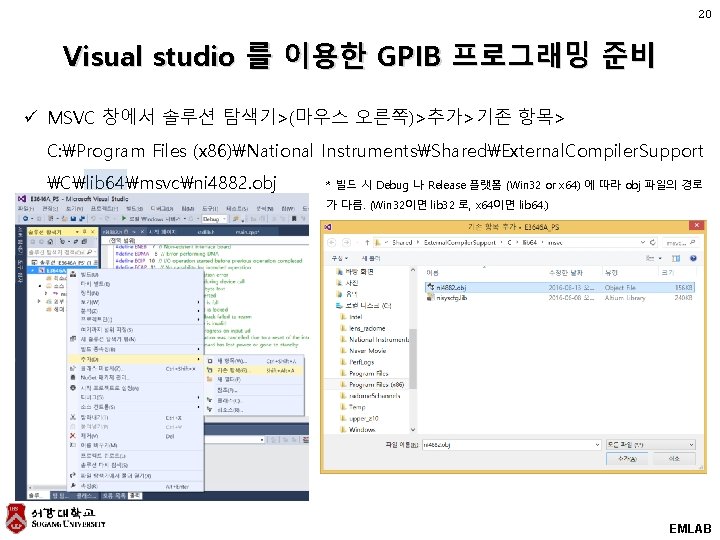Open the Organize (구성) dropdown
The height and width of the screenshot is (540, 720).
click(x=340, y=259)
